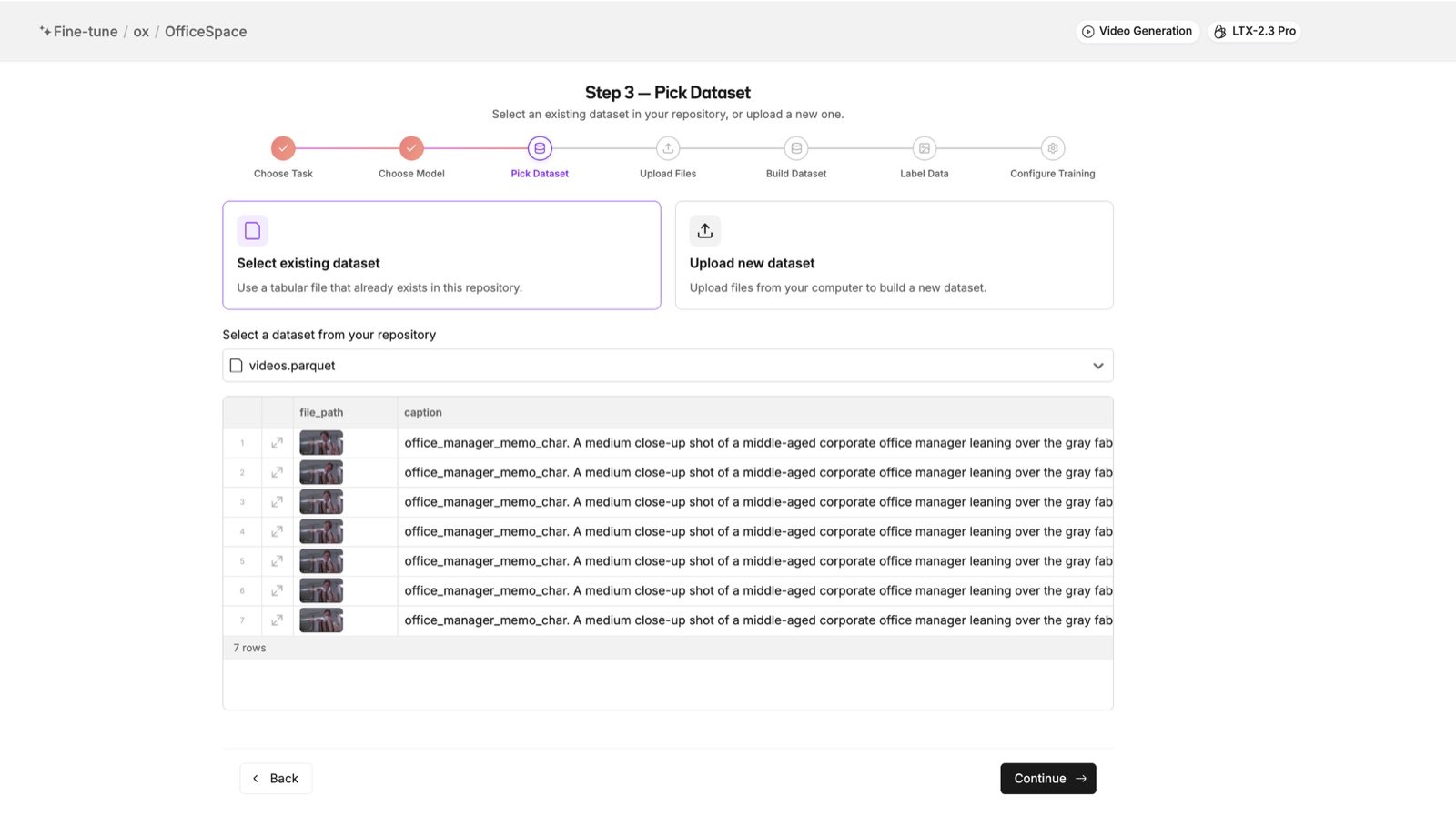Expand row 1 with the expand icon
Image resolution: width=1456 pixels, height=816 pixels.
(x=277, y=443)
